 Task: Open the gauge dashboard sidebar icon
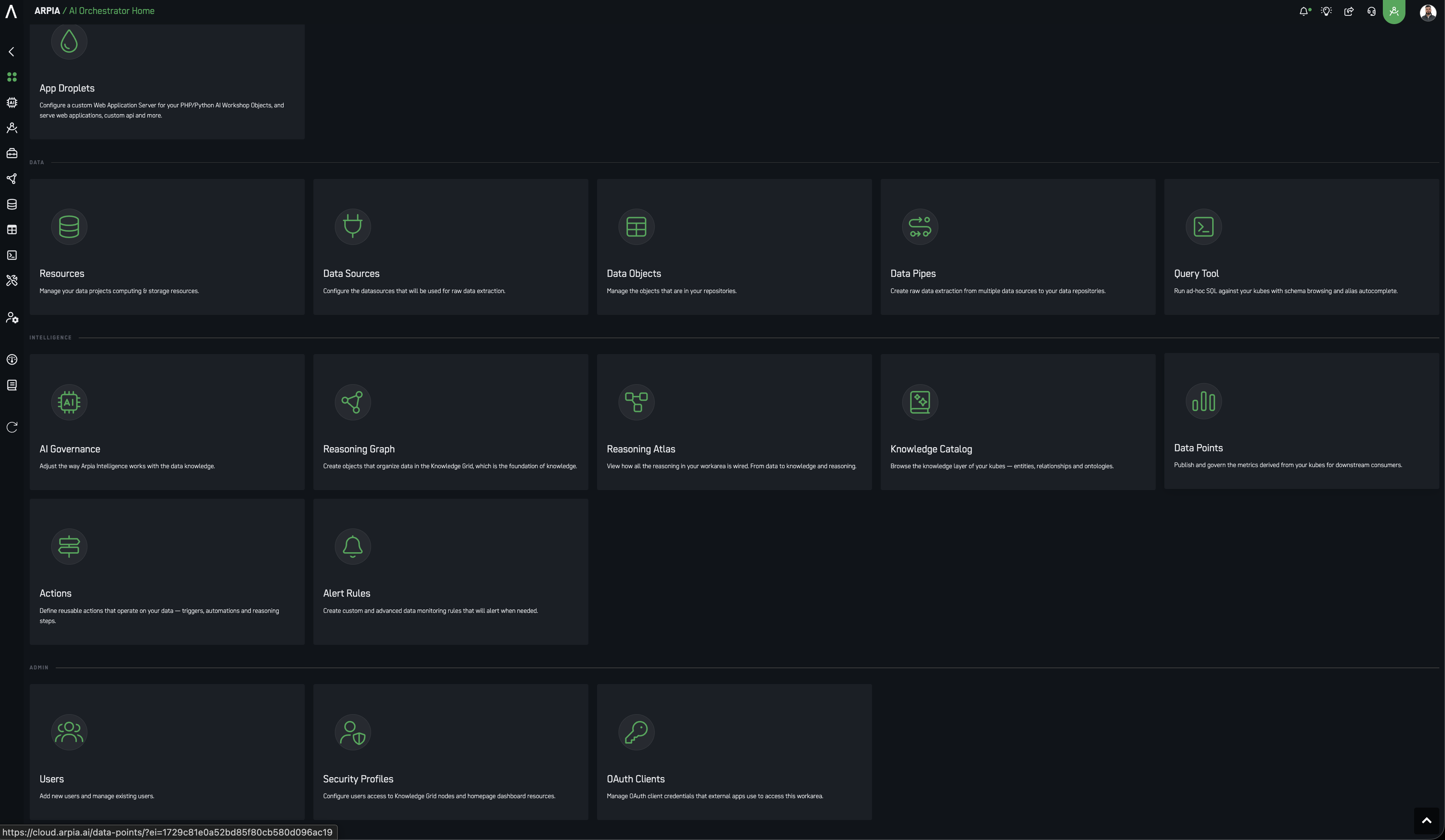pos(11,359)
